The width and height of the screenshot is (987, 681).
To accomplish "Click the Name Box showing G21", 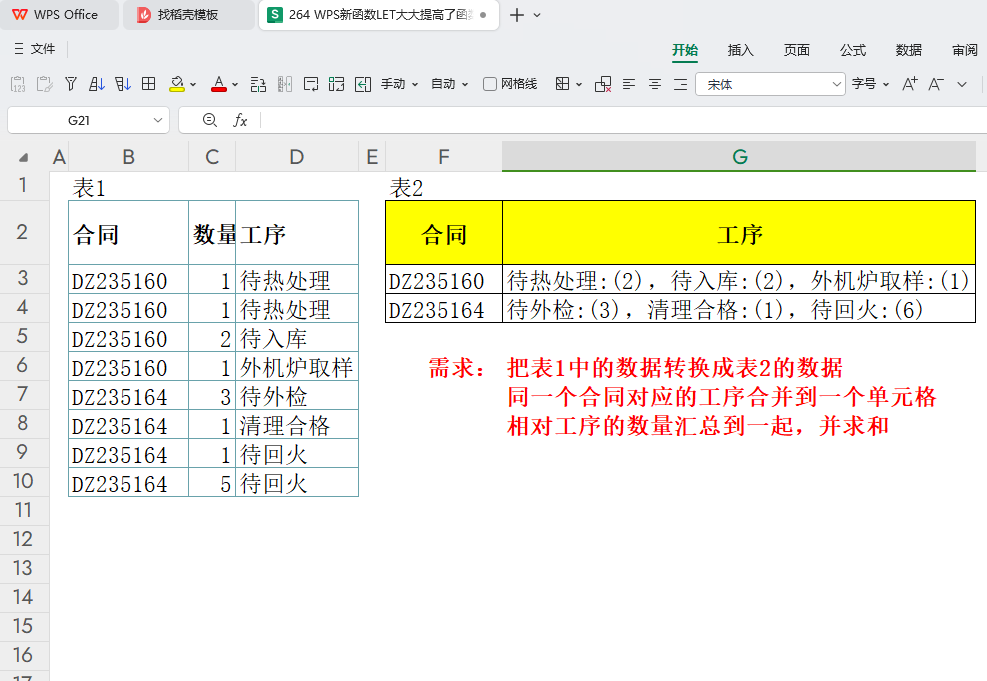I will (x=79, y=120).
